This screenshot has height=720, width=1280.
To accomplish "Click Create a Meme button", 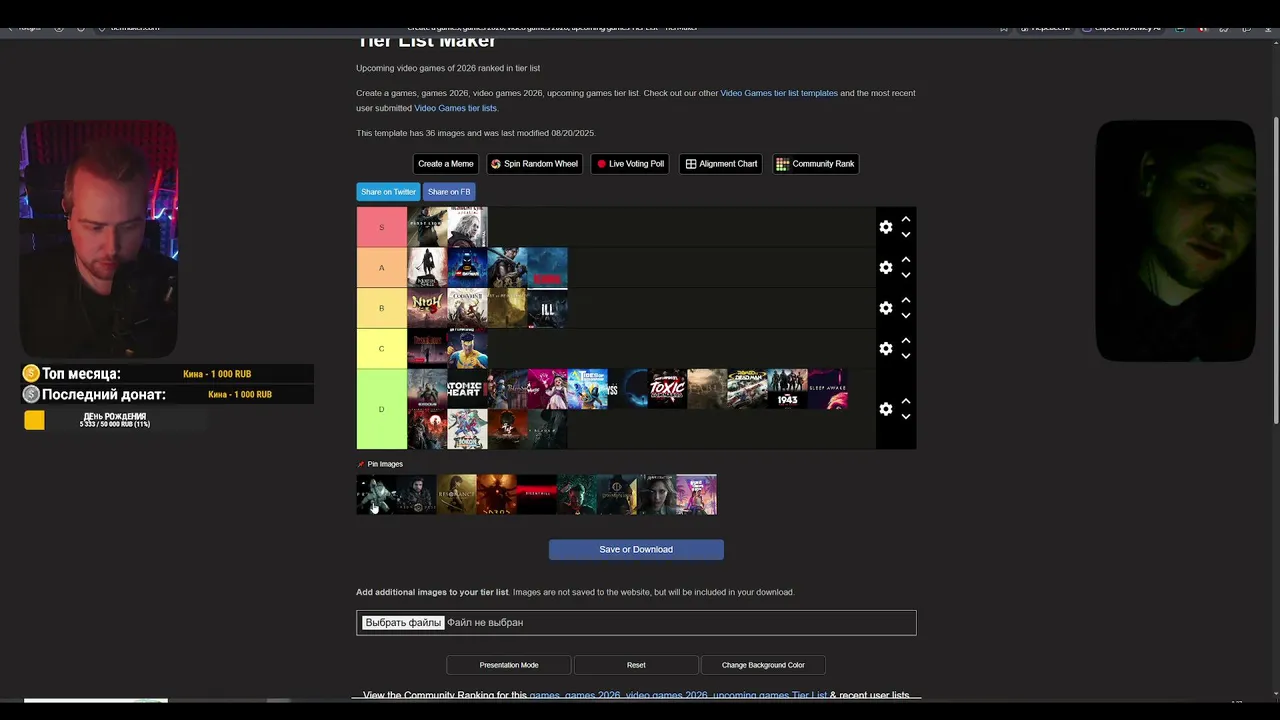I will (x=445, y=164).
